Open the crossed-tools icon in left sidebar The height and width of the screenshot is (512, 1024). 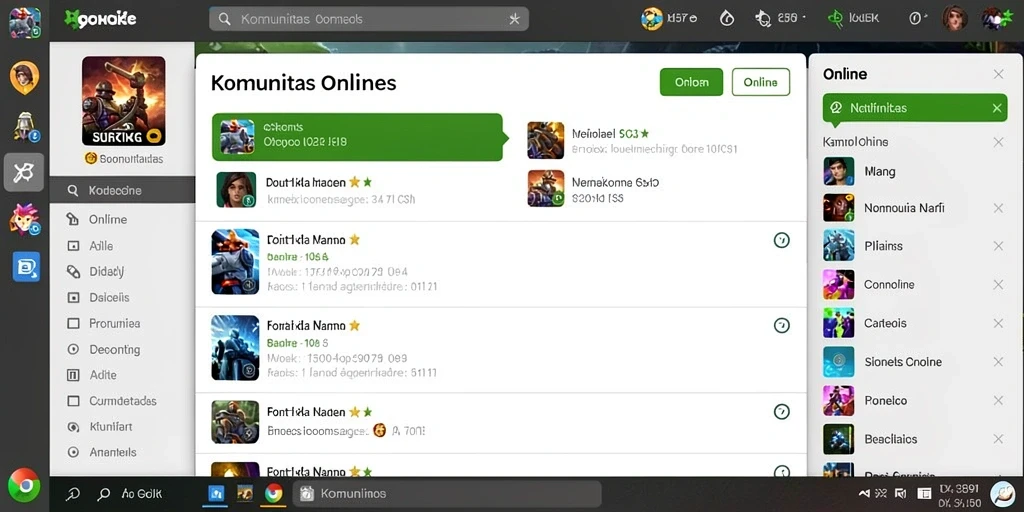tap(24, 172)
